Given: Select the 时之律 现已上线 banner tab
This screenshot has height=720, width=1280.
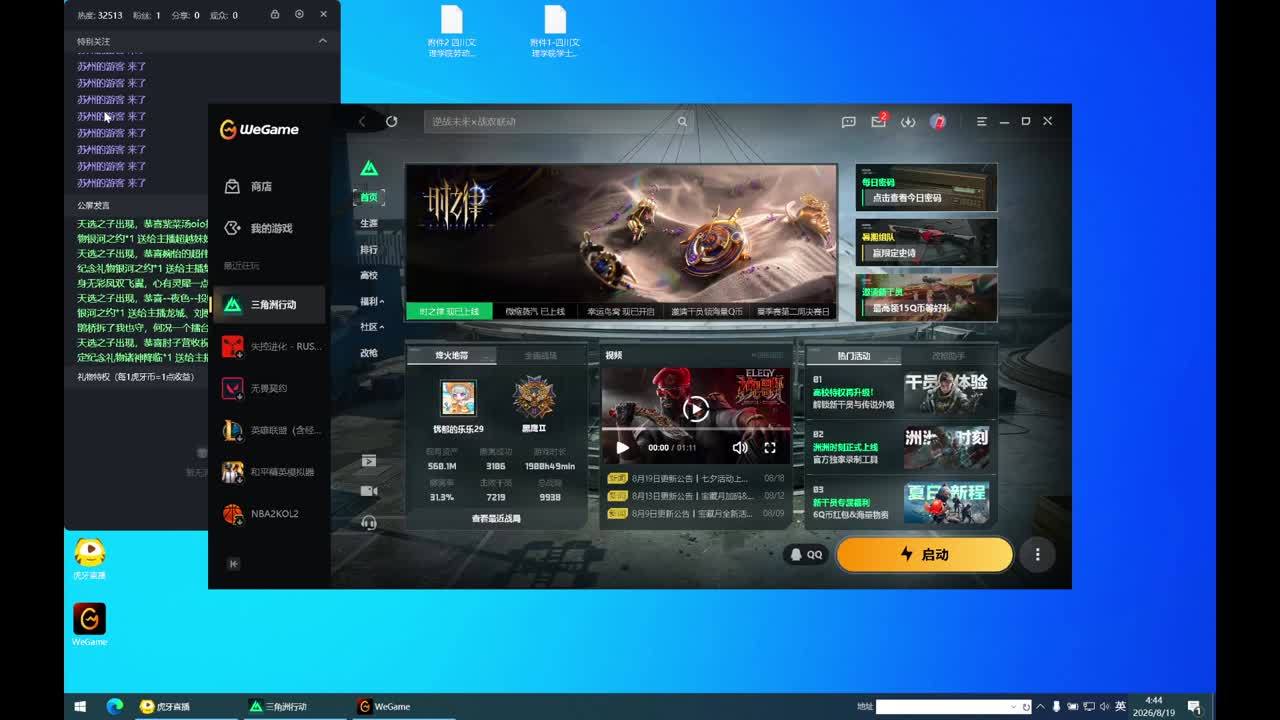Looking at the screenshot, I should [x=449, y=312].
